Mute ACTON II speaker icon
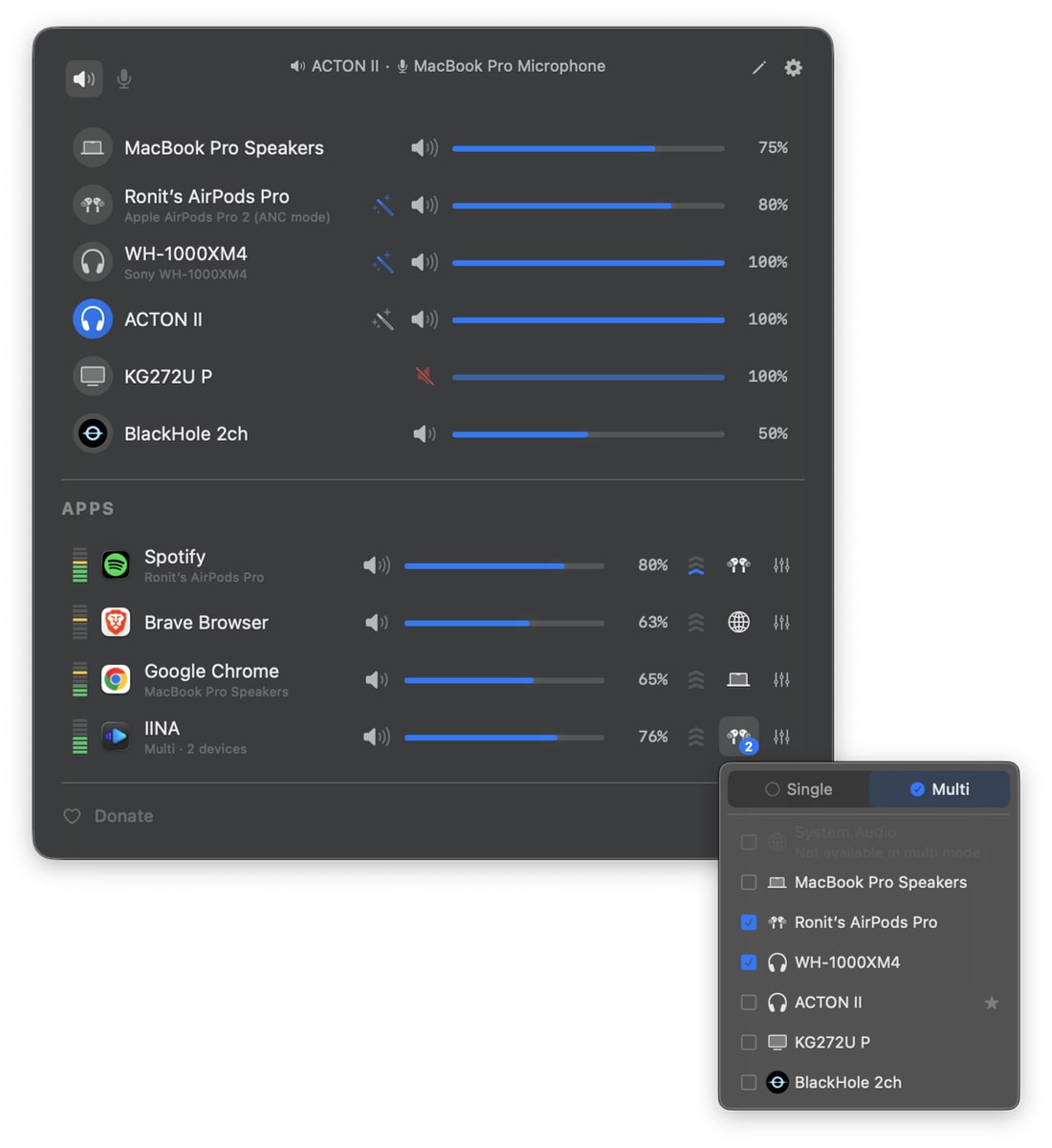Viewport: 1052px width, 1148px height. tap(424, 320)
